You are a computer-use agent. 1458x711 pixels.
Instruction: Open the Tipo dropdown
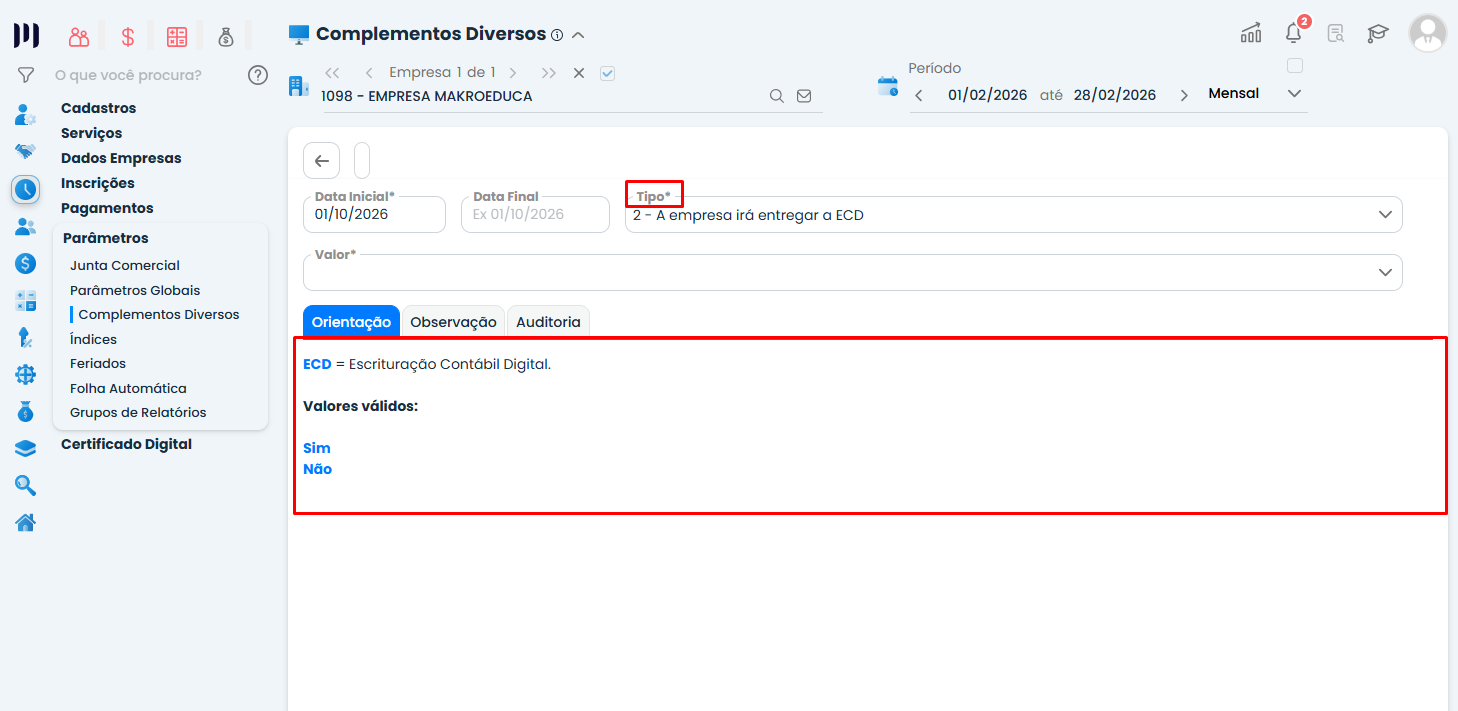click(1013, 215)
